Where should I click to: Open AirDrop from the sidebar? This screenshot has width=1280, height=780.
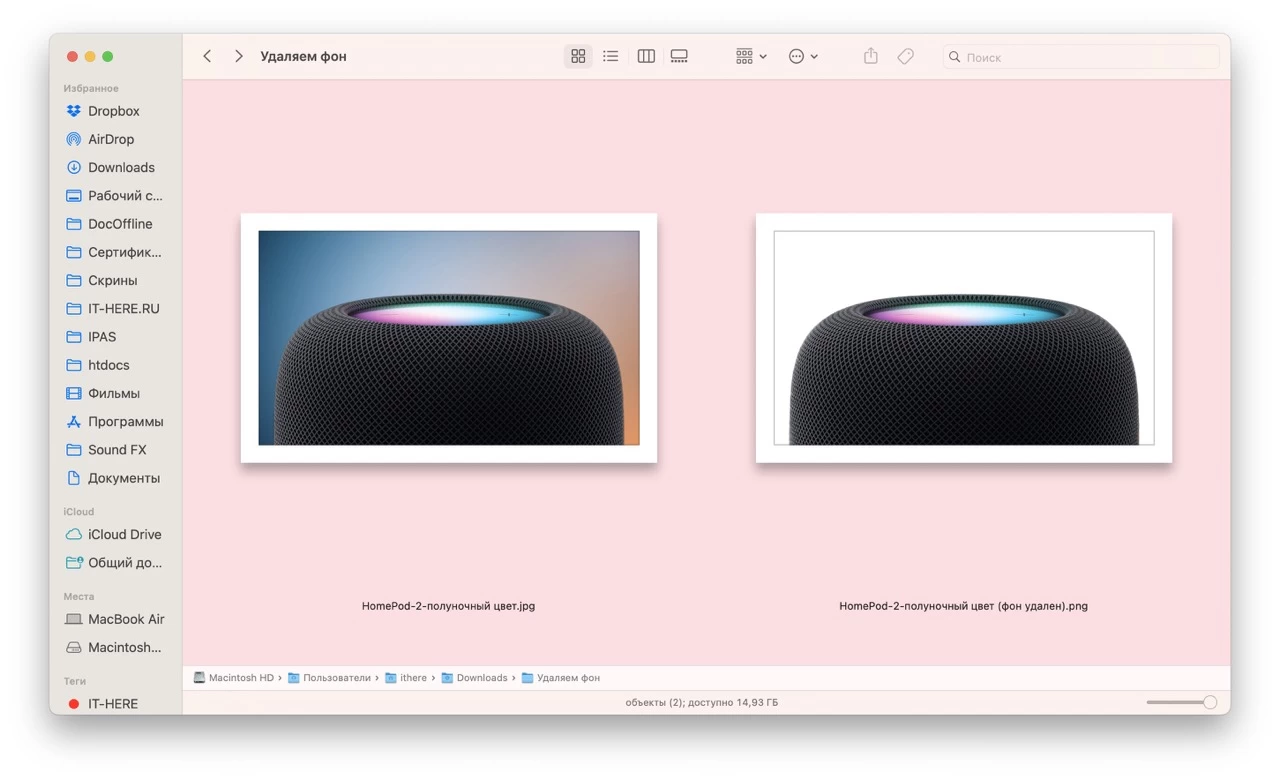tap(110, 139)
